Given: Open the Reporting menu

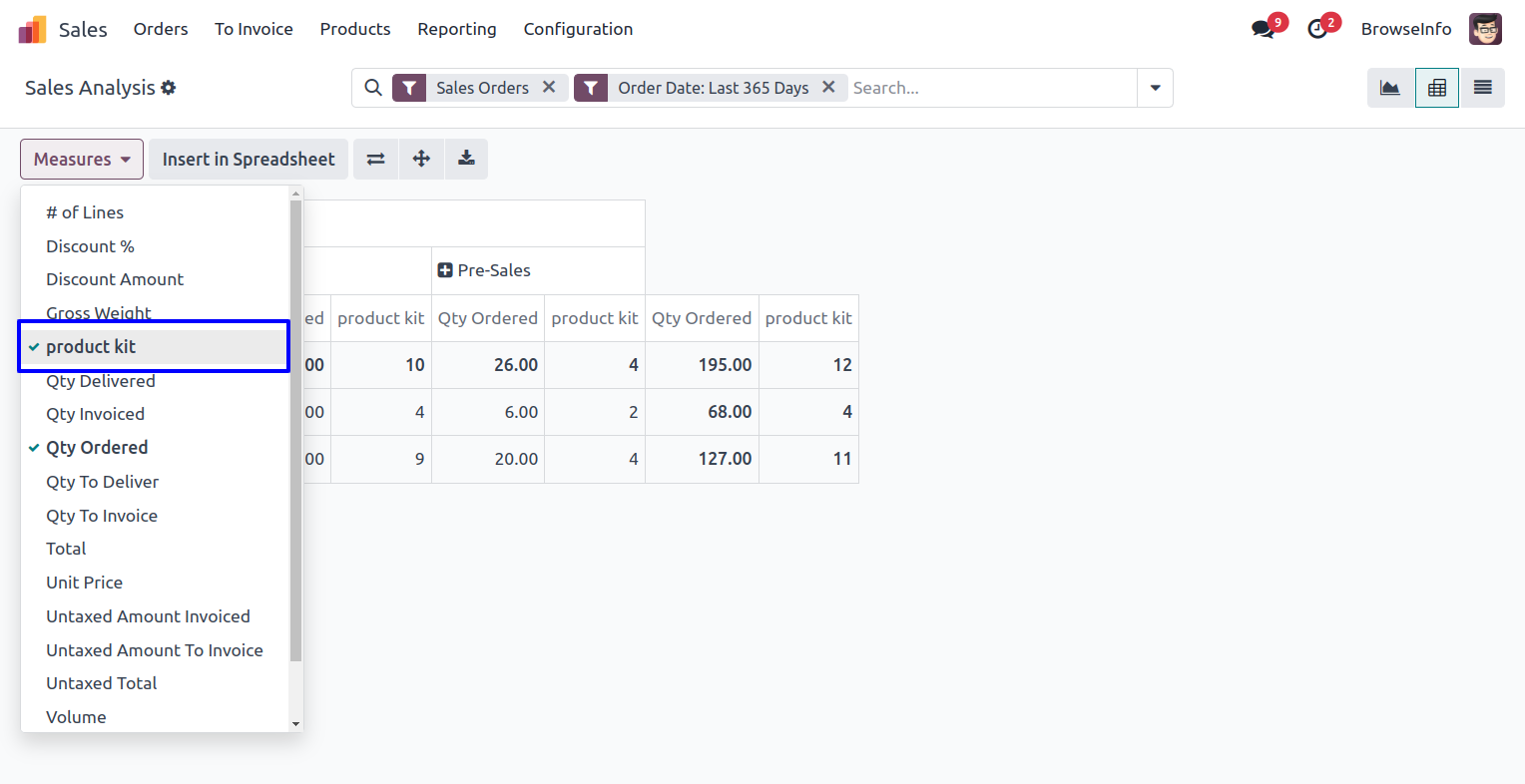Looking at the screenshot, I should [457, 29].
